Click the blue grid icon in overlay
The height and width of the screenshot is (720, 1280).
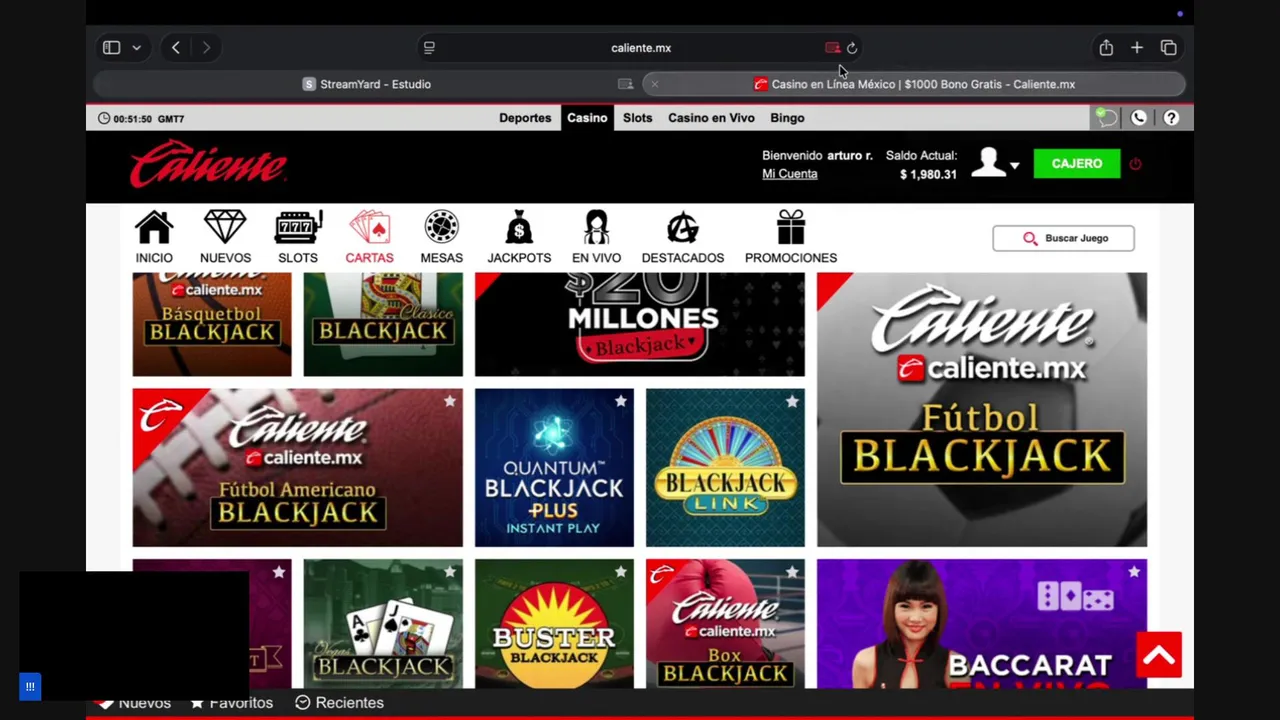pos(30,686)
